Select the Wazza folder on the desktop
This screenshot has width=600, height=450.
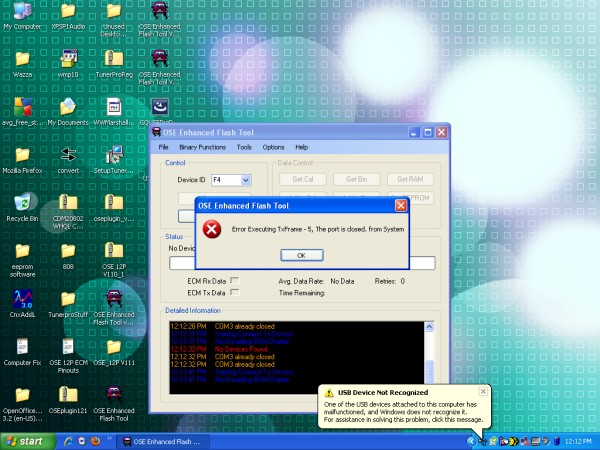pos(22,64)
